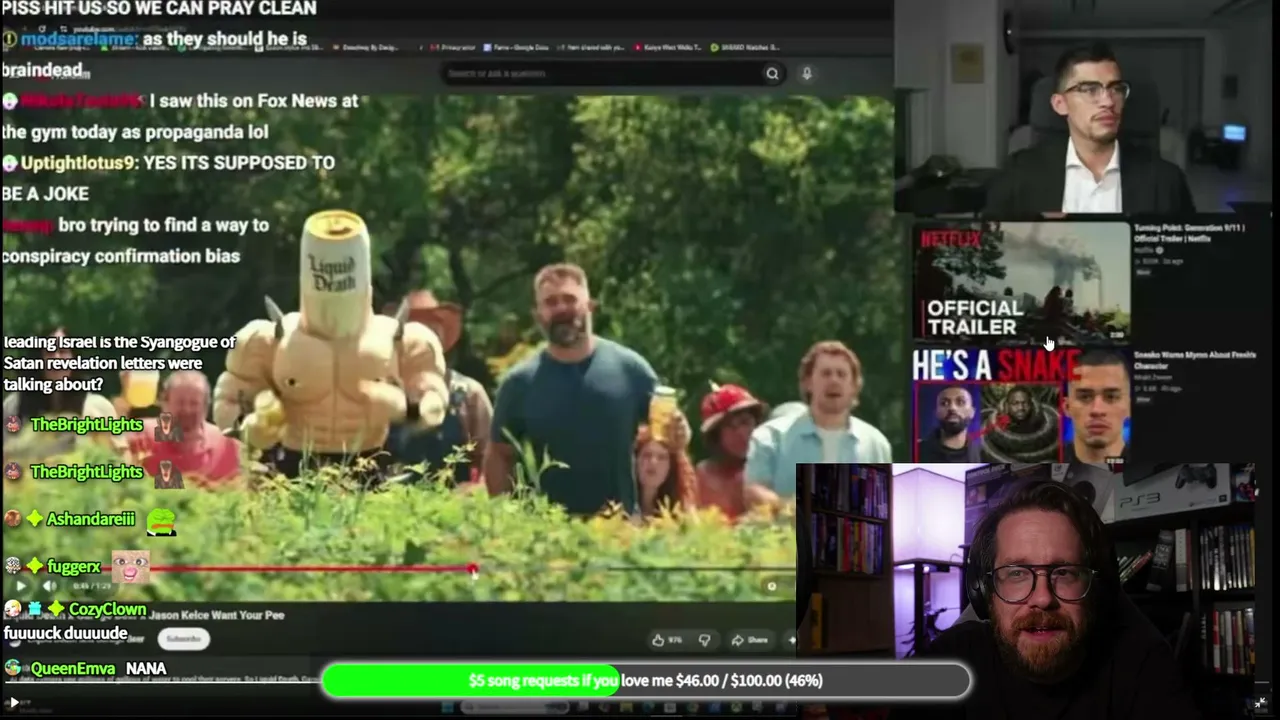Focus the YouTube search box

click(600, 73)
